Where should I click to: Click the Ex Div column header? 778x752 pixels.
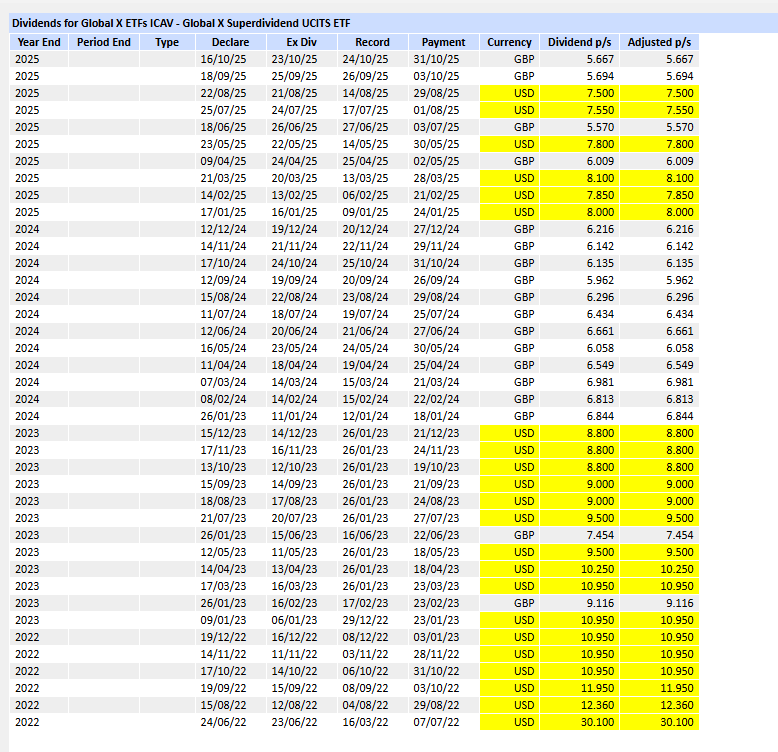point(301,42)
